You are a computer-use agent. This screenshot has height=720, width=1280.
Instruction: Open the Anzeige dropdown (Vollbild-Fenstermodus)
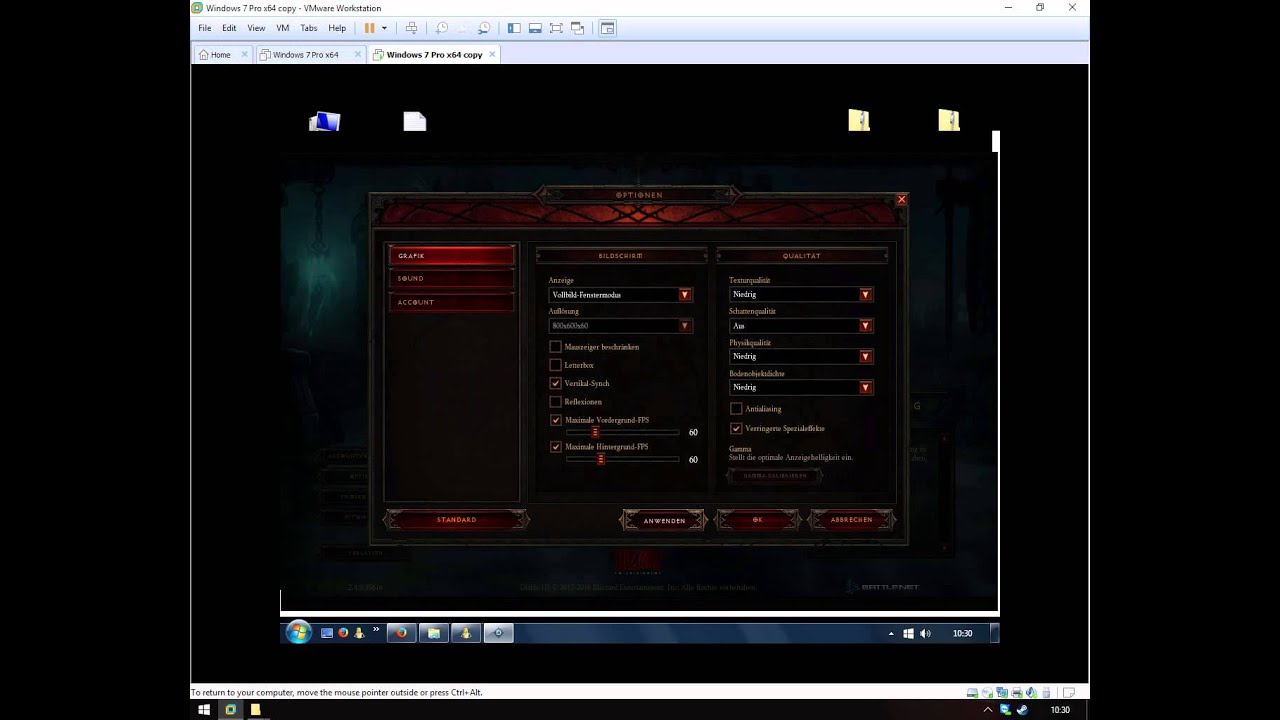pyautogui.click(x=620, y=295)
